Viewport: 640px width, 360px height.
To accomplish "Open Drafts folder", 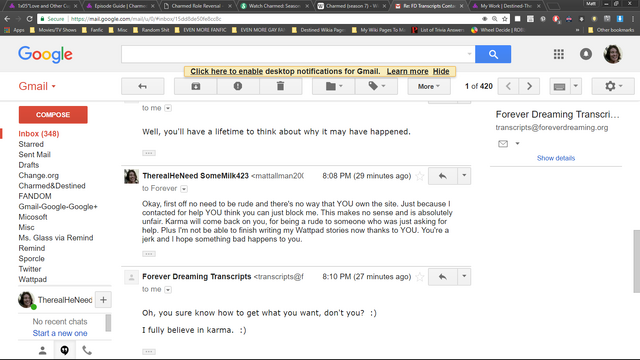I will 29,165.
